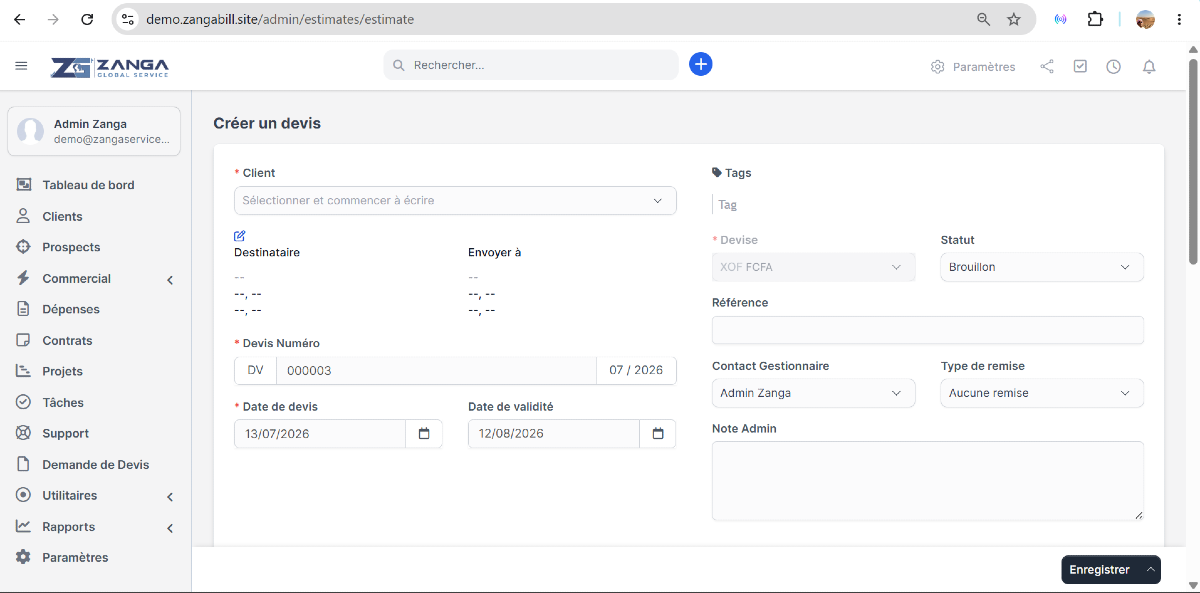This screenshot has height=593, width=1200.
Task: Open the Contact Gestionnaire dropdown
Action: tap(813, 393)
